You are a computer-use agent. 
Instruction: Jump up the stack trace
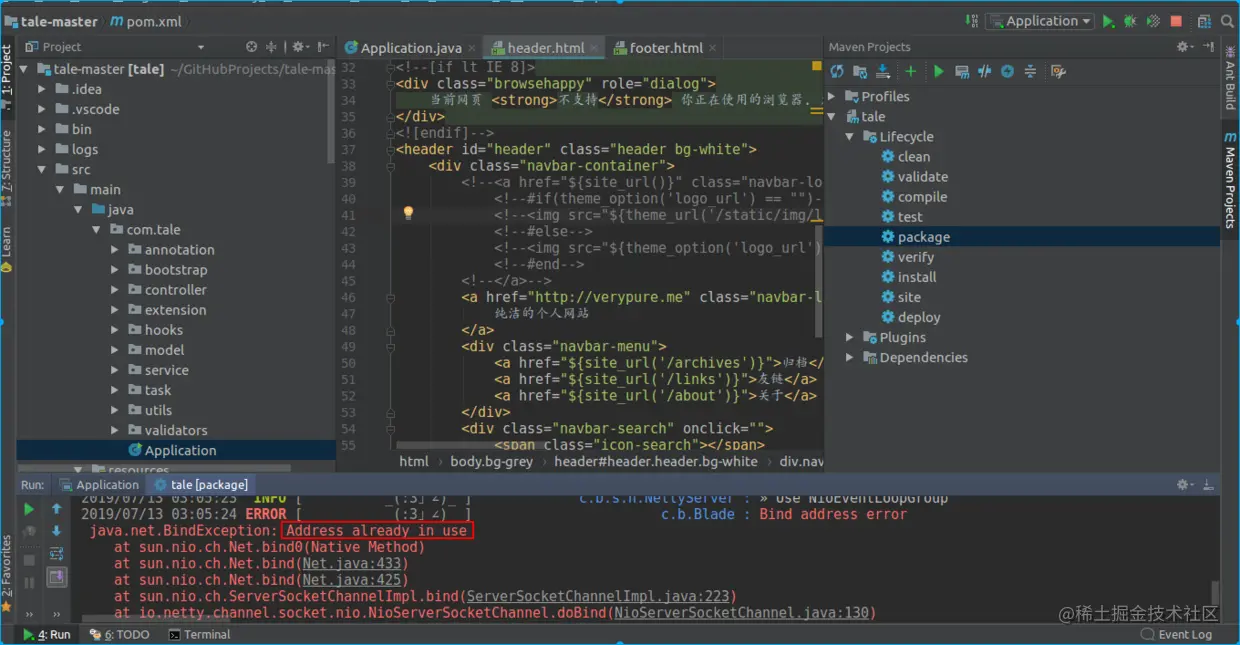57,509
